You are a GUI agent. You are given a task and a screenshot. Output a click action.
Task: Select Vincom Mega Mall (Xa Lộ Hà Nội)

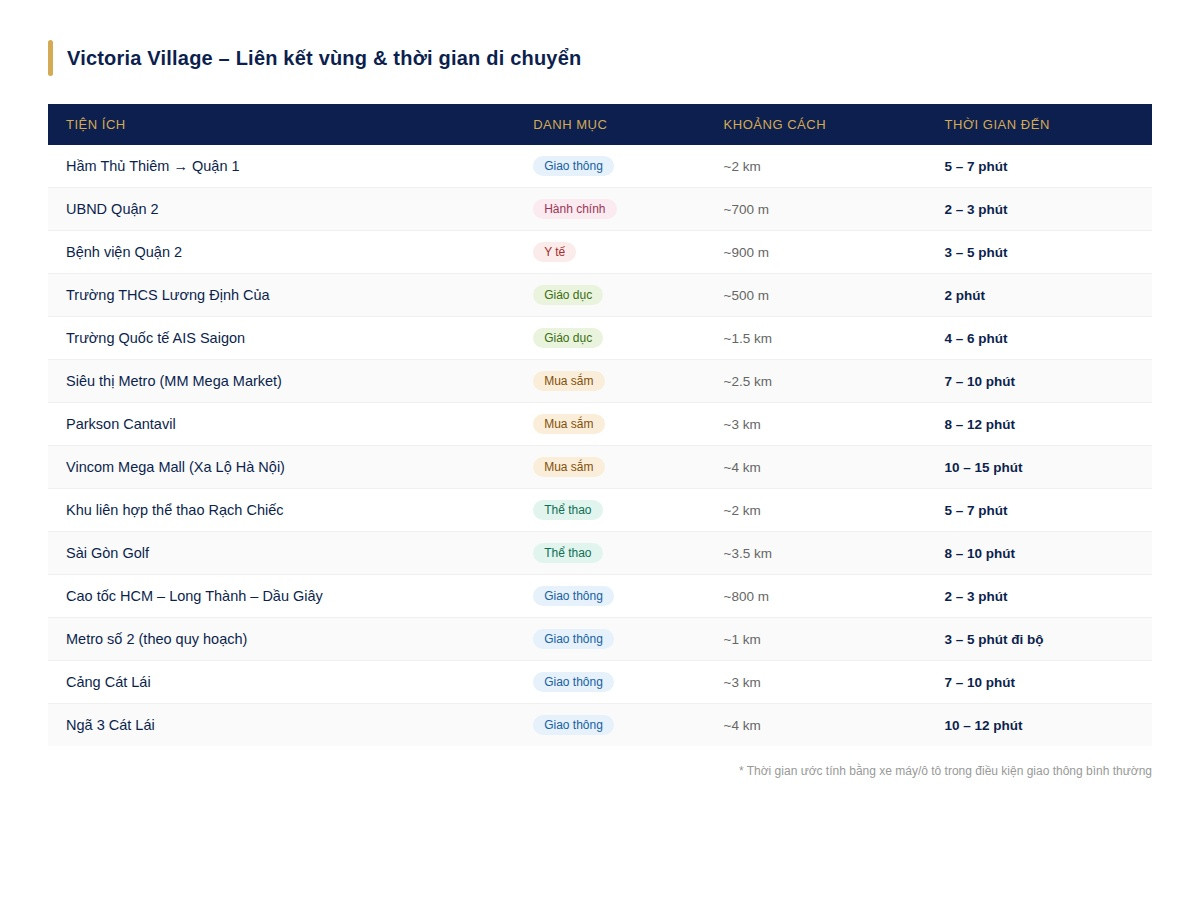point(175,467)
